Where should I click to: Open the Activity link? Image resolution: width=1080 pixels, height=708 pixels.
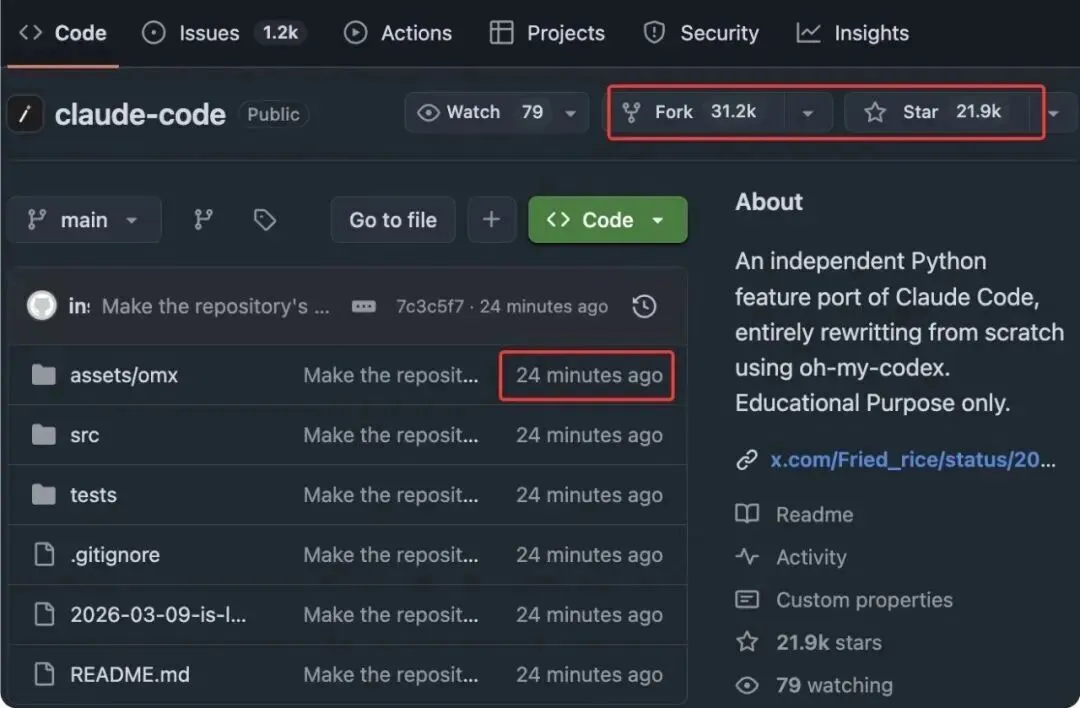click(x=811, y=557)
